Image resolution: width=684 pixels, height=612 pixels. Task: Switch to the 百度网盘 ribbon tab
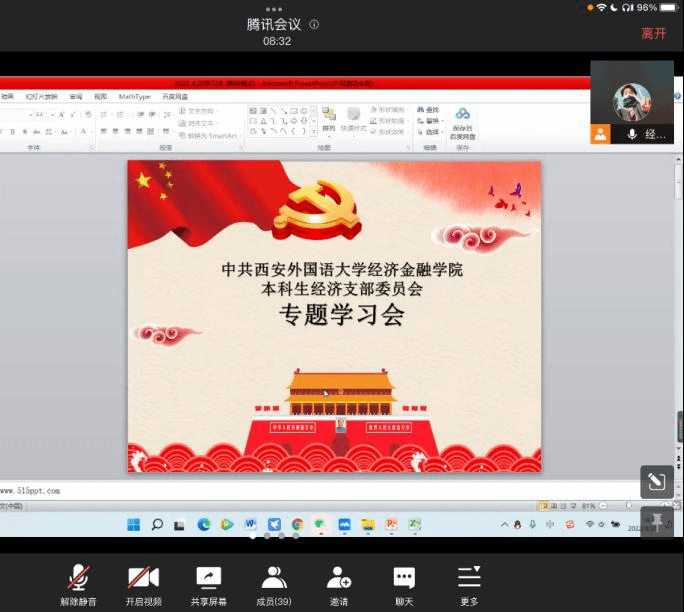tap(173, 97)
